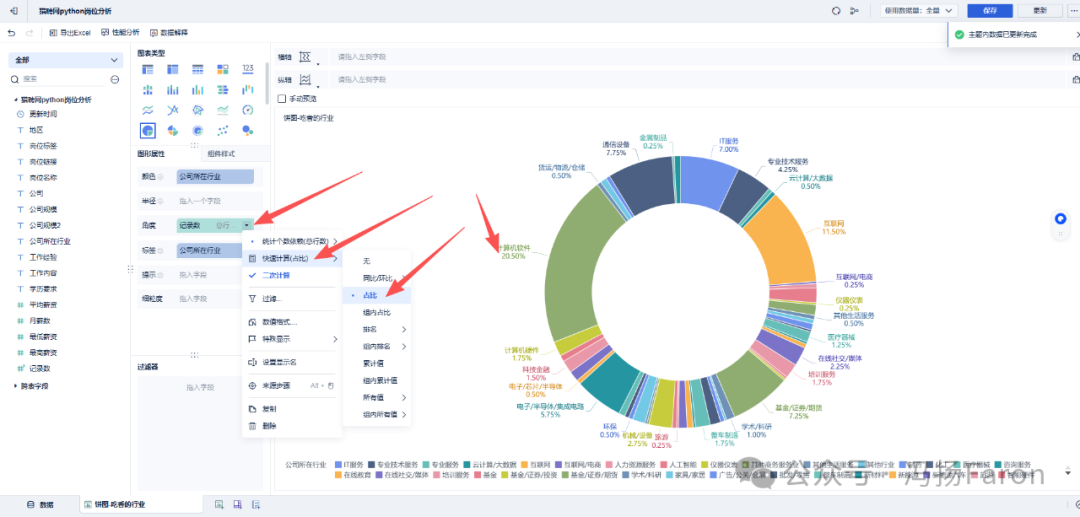Select the 工作经验 field
1080x517 pixels.
tap(43, 257)
